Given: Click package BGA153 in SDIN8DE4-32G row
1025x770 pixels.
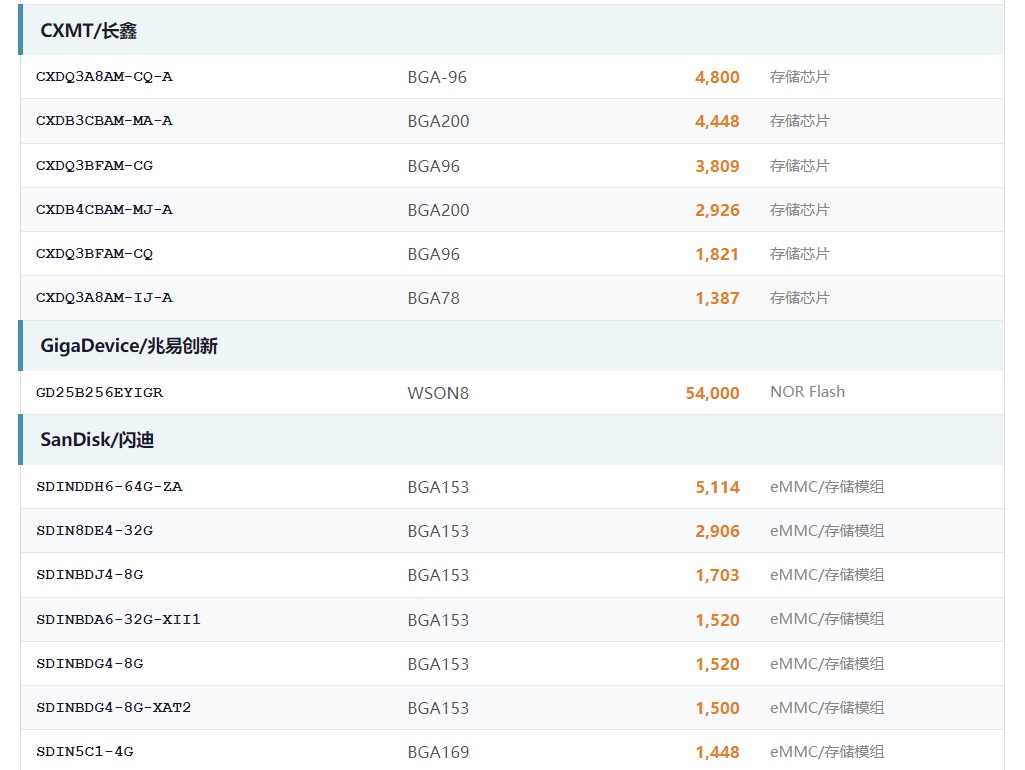Looking at the screenshot, I should [438, 531].
